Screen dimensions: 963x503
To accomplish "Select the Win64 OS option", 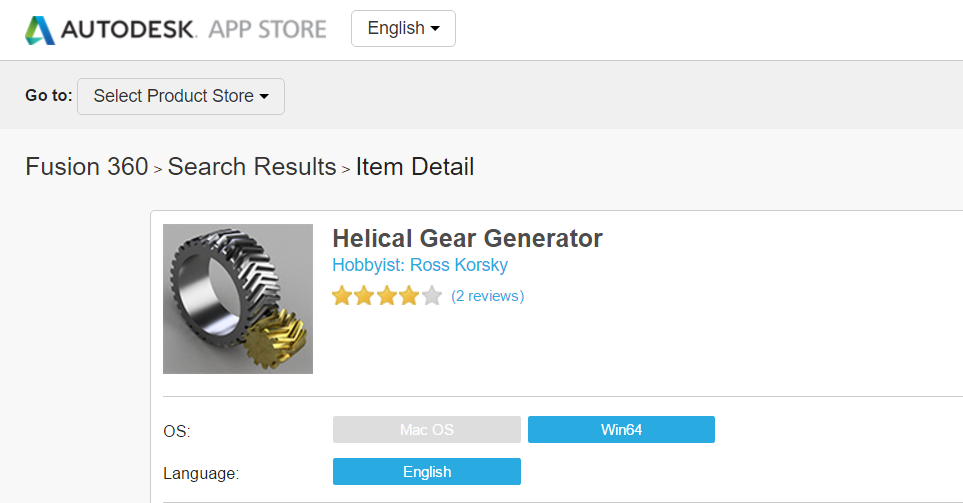I will point(621,430).
